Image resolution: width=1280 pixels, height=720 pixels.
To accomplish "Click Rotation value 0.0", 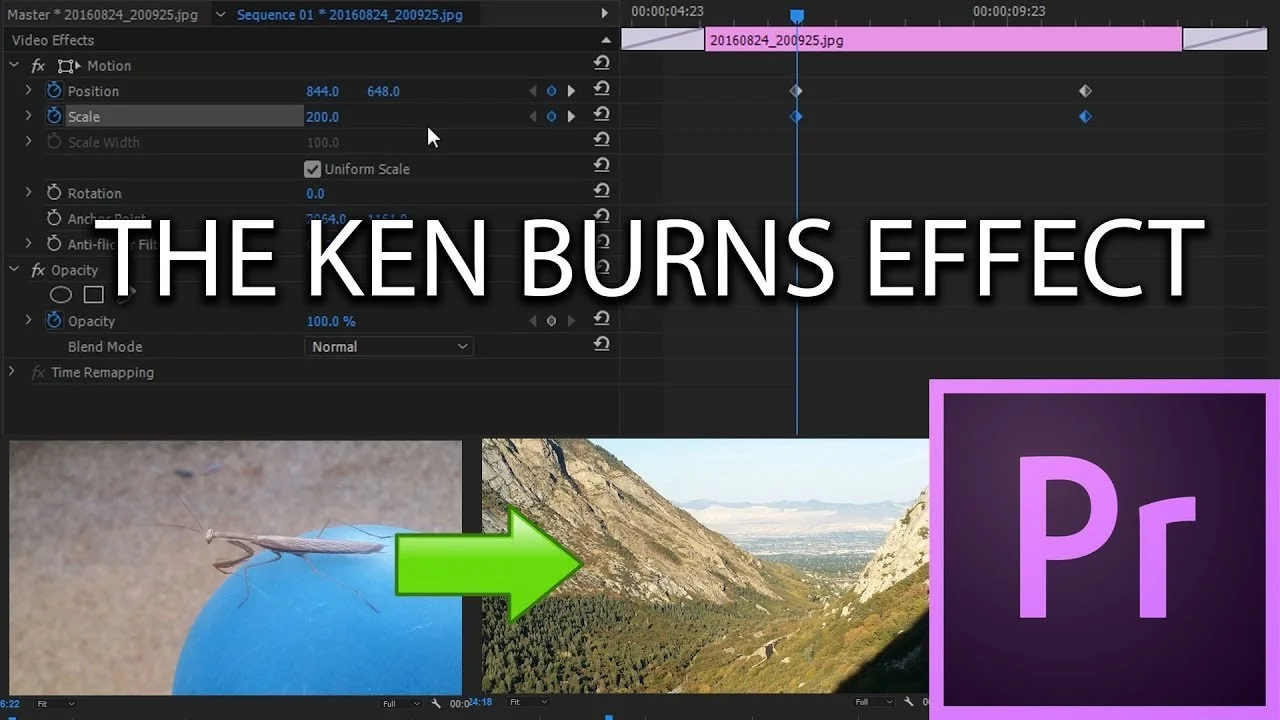I will pyautogui.click(x=315, y=193).
